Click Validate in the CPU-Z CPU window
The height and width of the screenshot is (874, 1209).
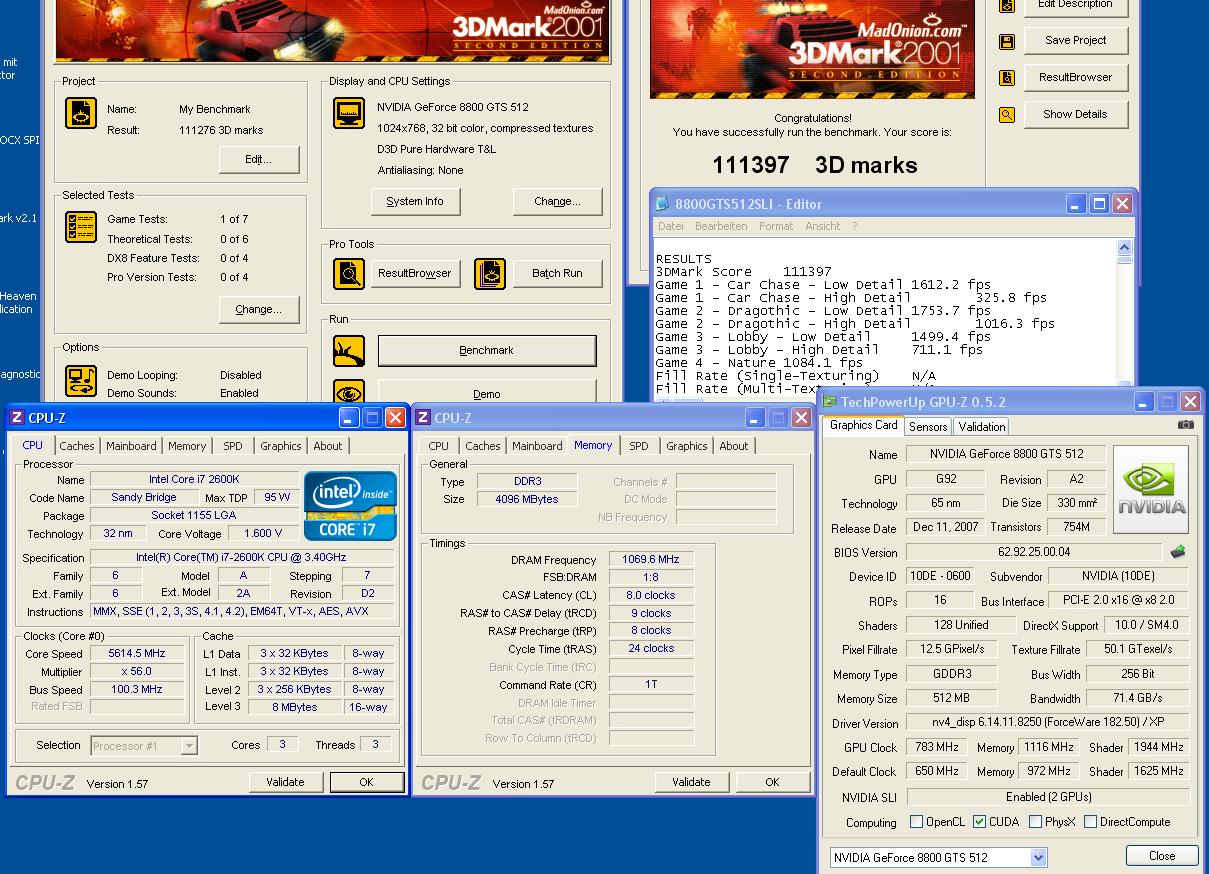point(285,782)
